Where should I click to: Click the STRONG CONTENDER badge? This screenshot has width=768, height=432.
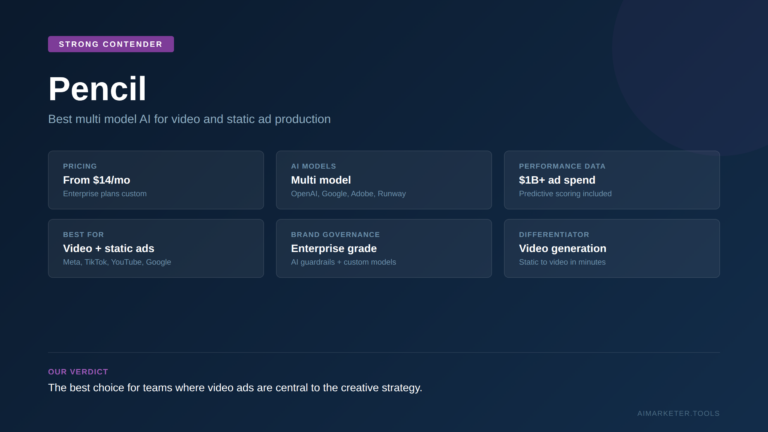coord(111,44)
